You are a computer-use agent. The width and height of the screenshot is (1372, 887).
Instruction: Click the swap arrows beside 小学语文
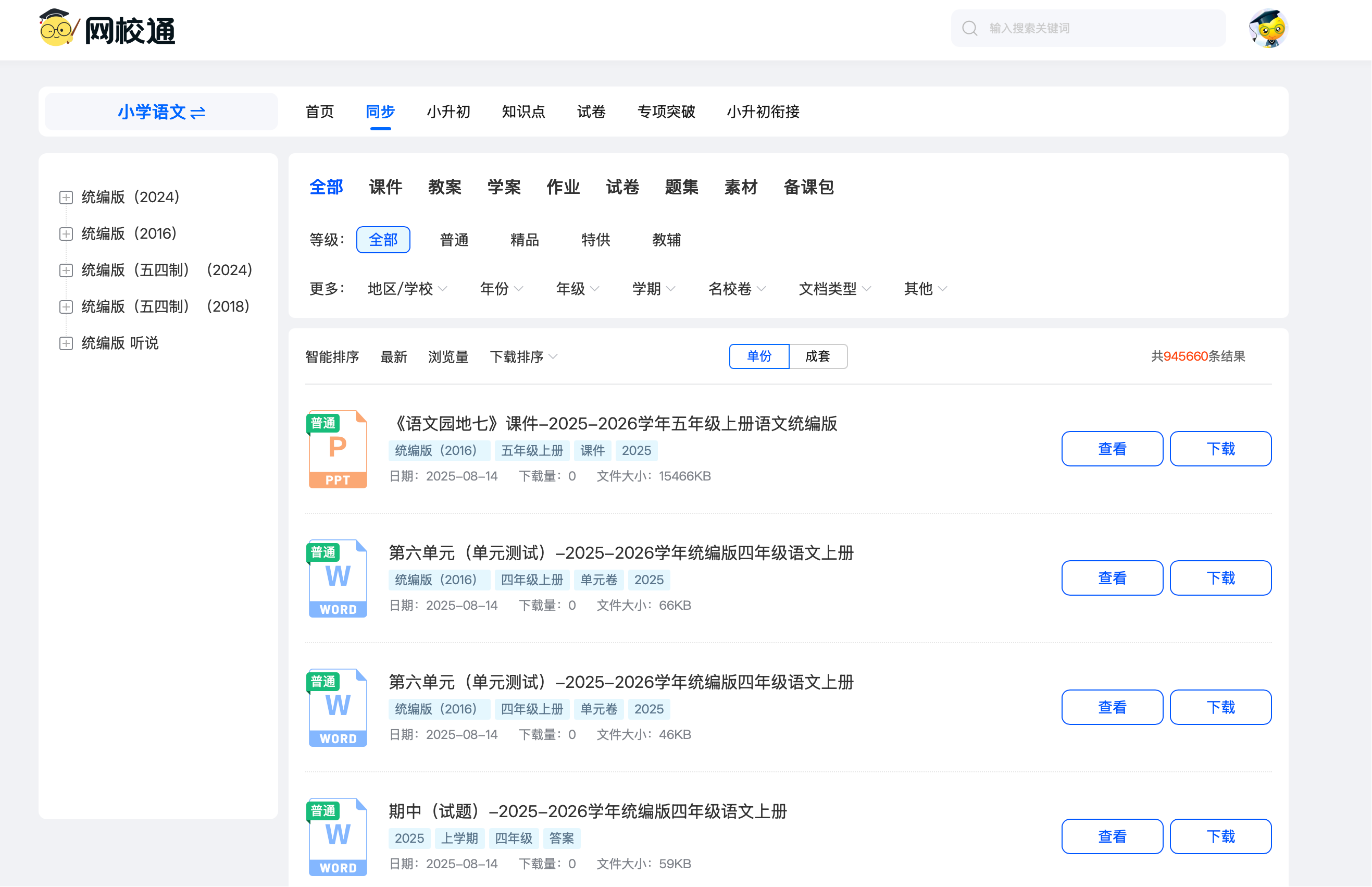pos(198,113)
